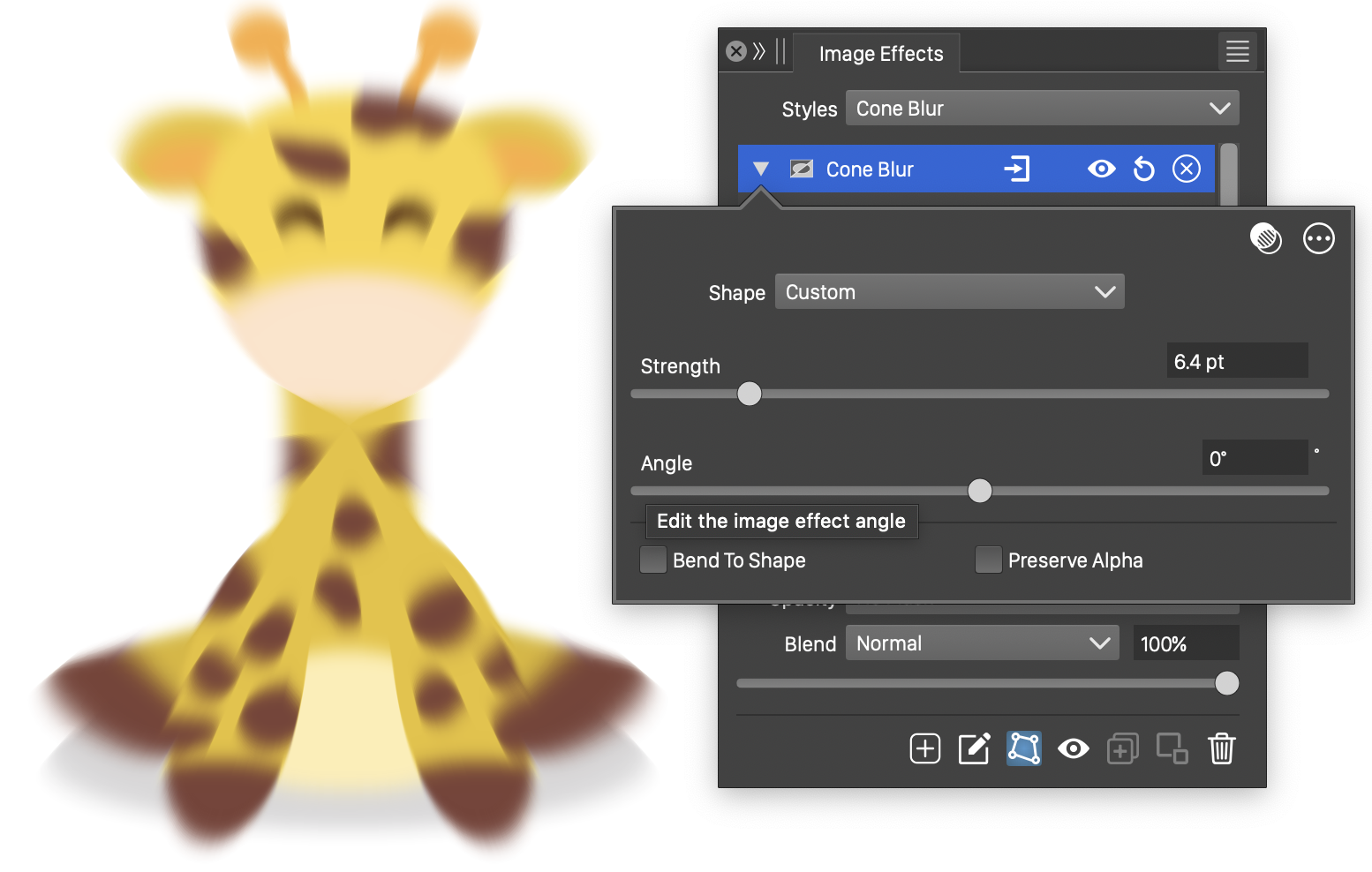This screenshot has height=872, width=1372.
Task: Open the Shape dropdown set to Custom
Action: click(x=949, y=291)
